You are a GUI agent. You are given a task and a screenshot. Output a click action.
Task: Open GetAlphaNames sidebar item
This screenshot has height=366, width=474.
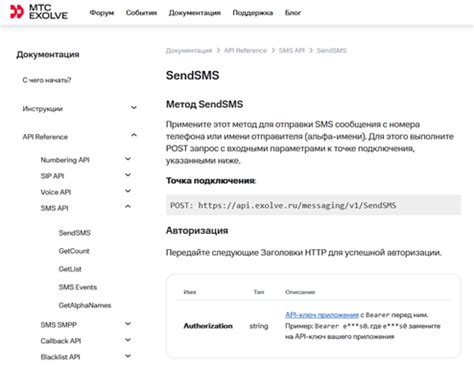point(85,305)
